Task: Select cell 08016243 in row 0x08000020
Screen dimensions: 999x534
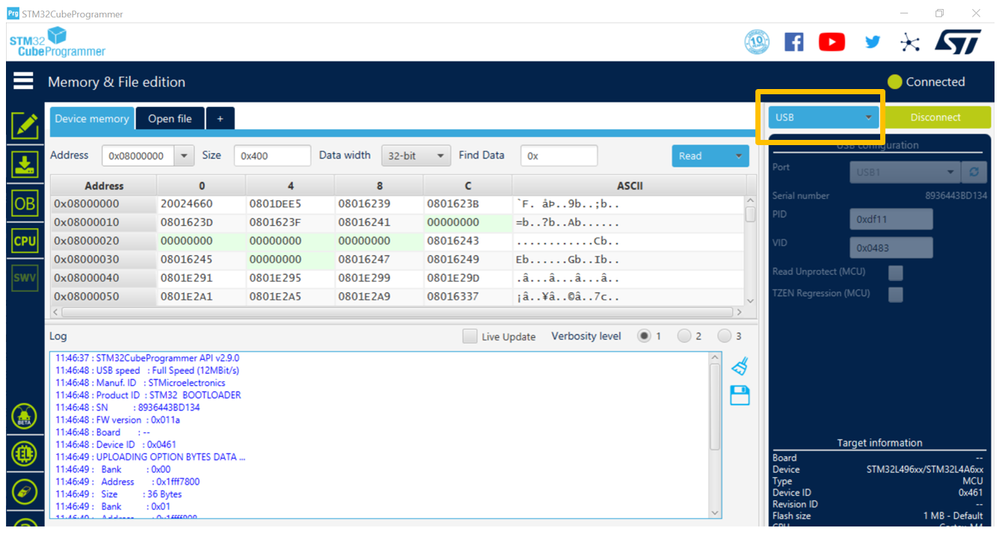Action: [468, 241]
